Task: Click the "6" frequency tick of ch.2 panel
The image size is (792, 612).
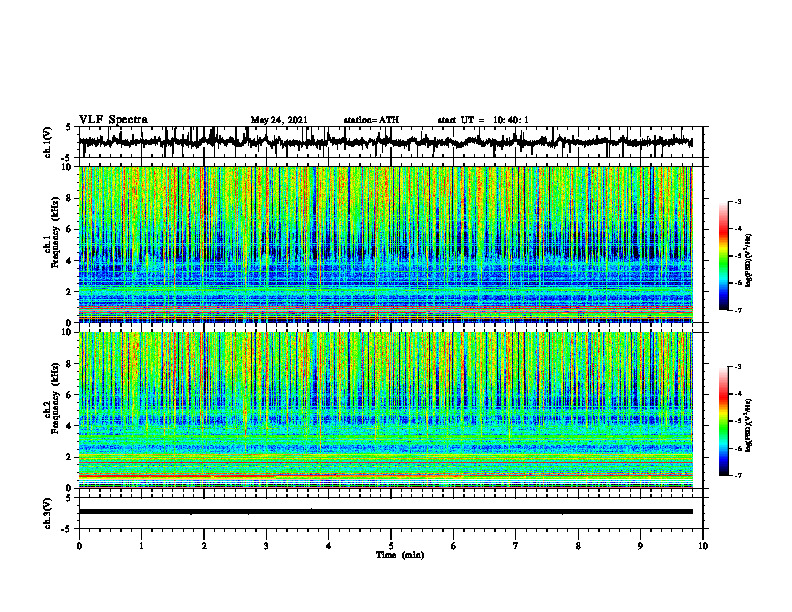Action: [x=70, y=395]
